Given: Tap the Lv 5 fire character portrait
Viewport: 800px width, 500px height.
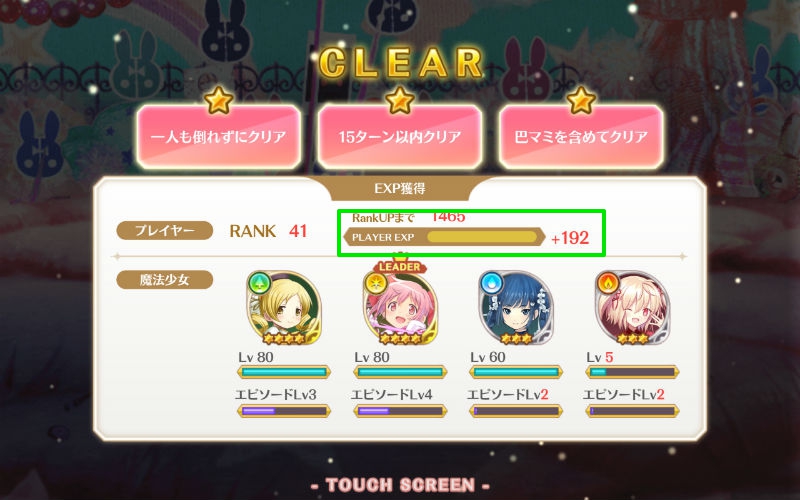Looking at the screenshot, I should (x=633, y=309).
